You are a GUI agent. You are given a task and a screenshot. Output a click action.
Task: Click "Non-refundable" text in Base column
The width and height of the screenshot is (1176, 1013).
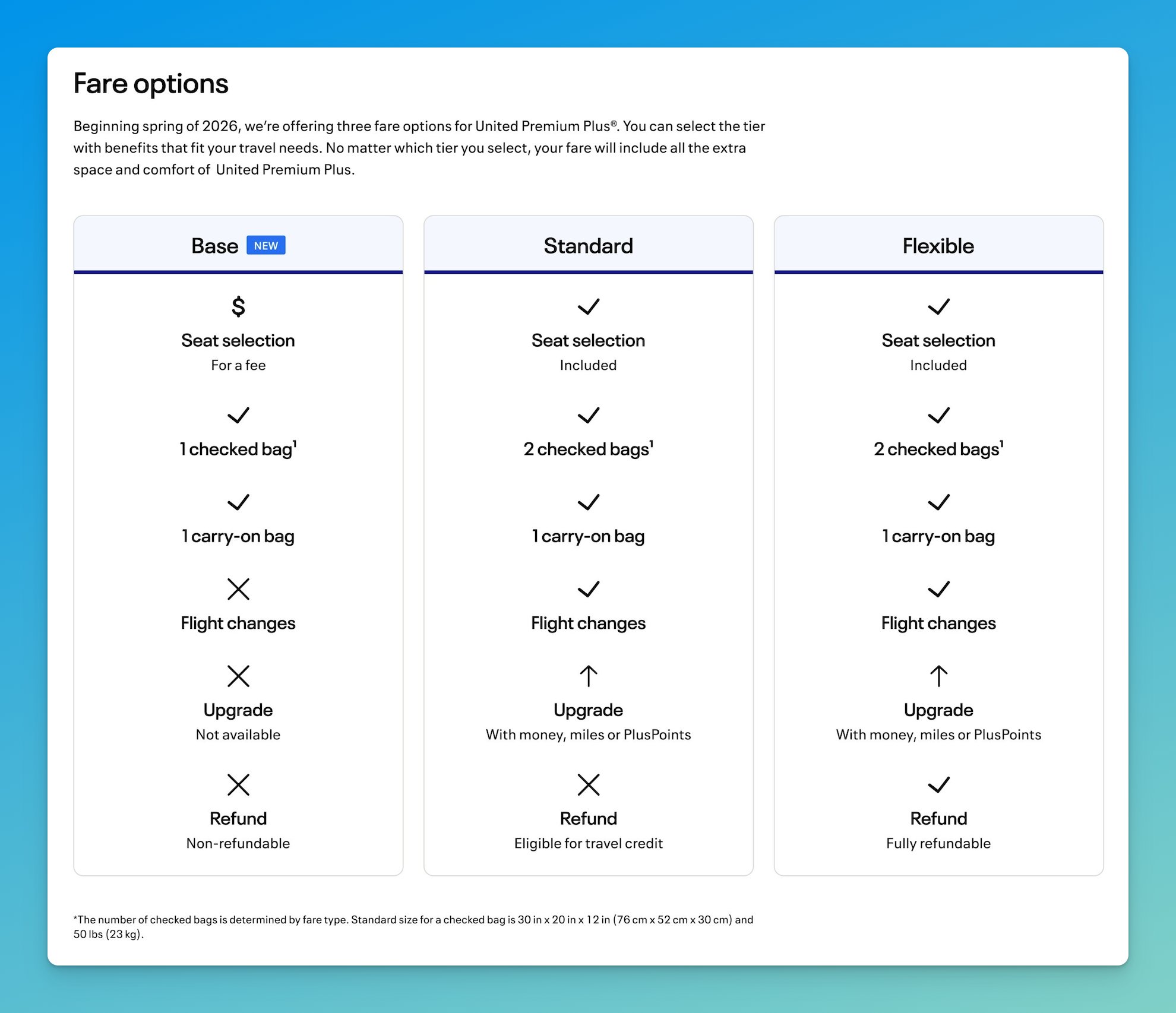[x=238, y=843]
